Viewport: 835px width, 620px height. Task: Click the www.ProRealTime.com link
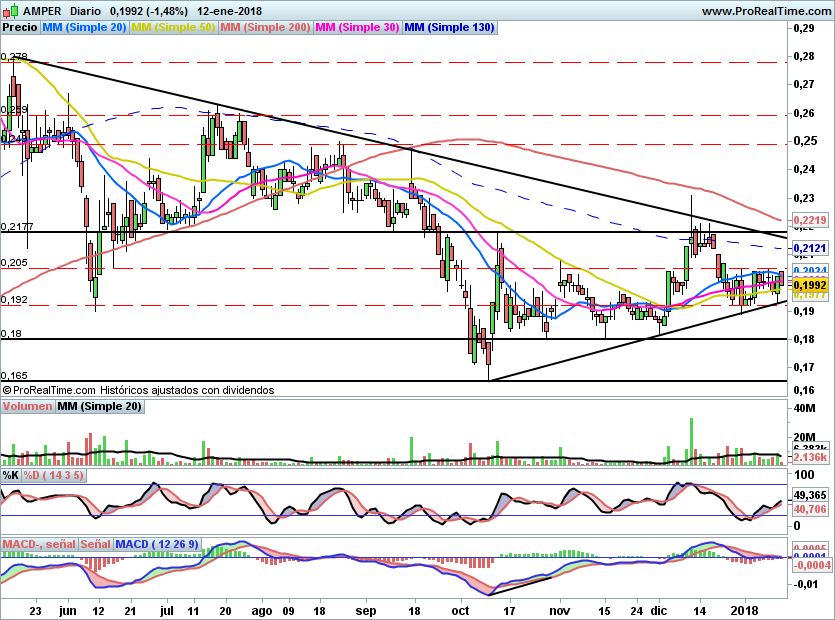point(765,10)
